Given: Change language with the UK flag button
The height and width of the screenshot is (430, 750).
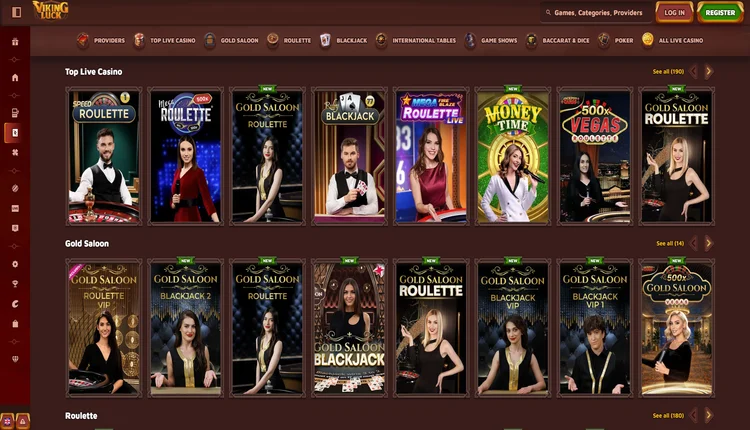Looking at the screenshot, I should [7, 421].
